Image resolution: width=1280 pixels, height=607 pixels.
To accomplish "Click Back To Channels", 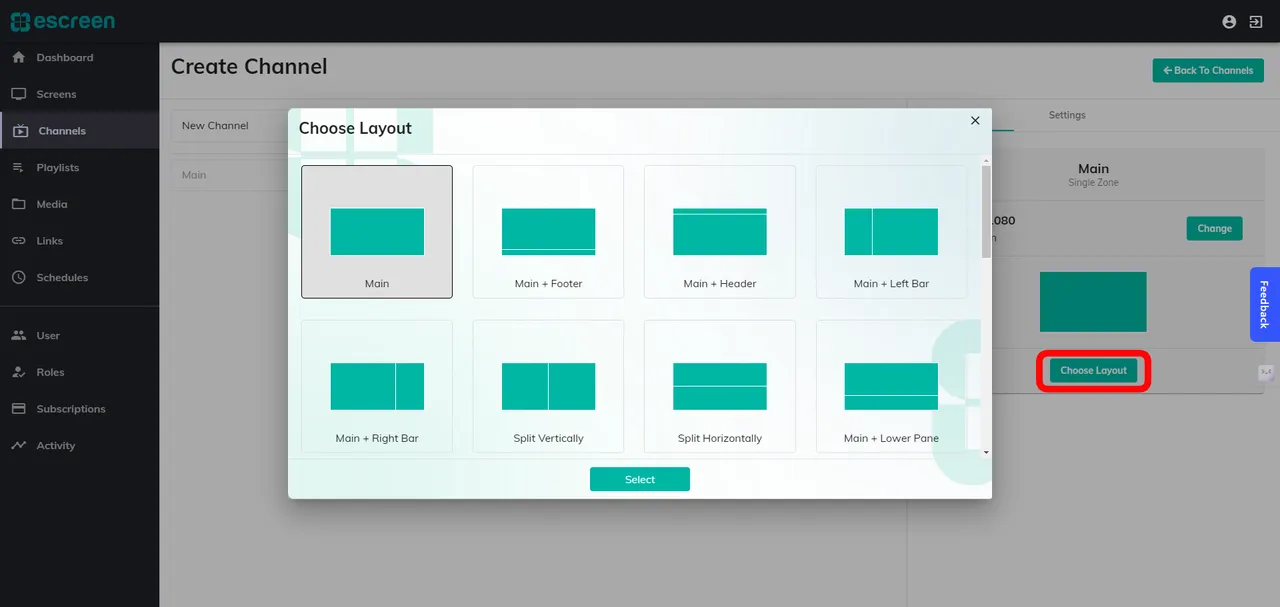I will 1207,70.
